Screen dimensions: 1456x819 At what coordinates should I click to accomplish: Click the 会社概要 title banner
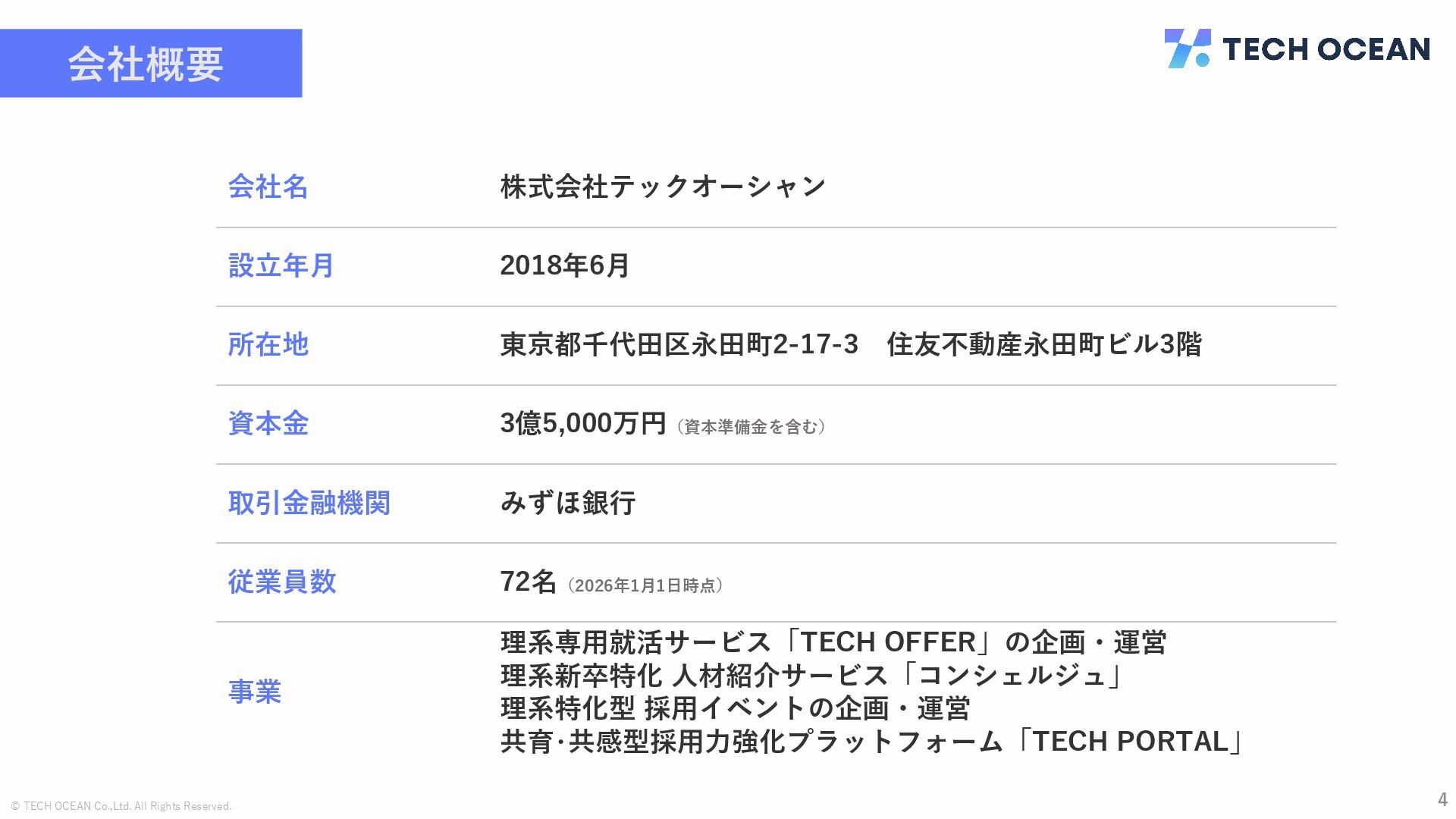tap(150, 64)
